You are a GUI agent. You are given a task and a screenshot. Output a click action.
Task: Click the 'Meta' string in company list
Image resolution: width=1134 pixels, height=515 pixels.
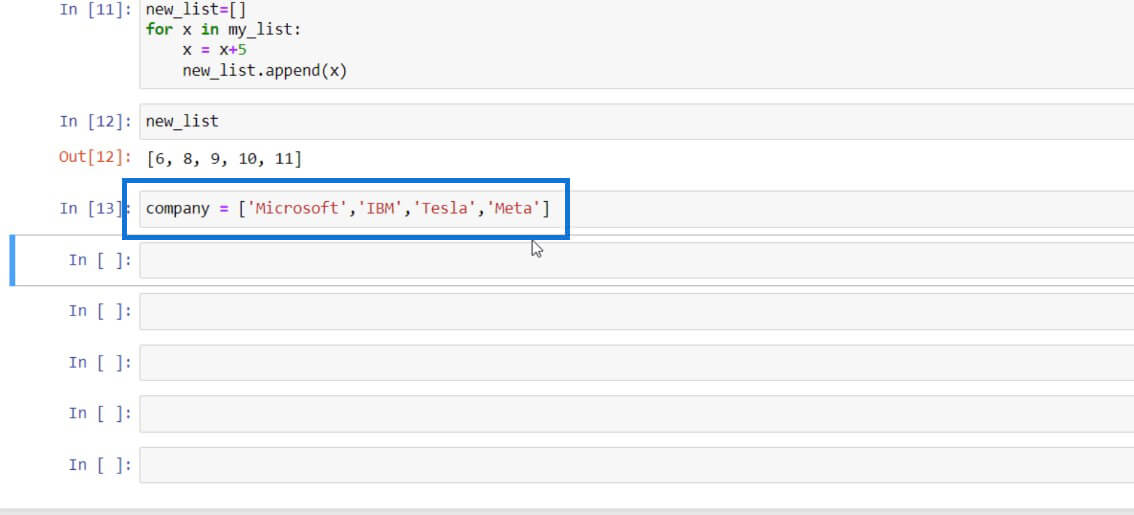point(514,209)
